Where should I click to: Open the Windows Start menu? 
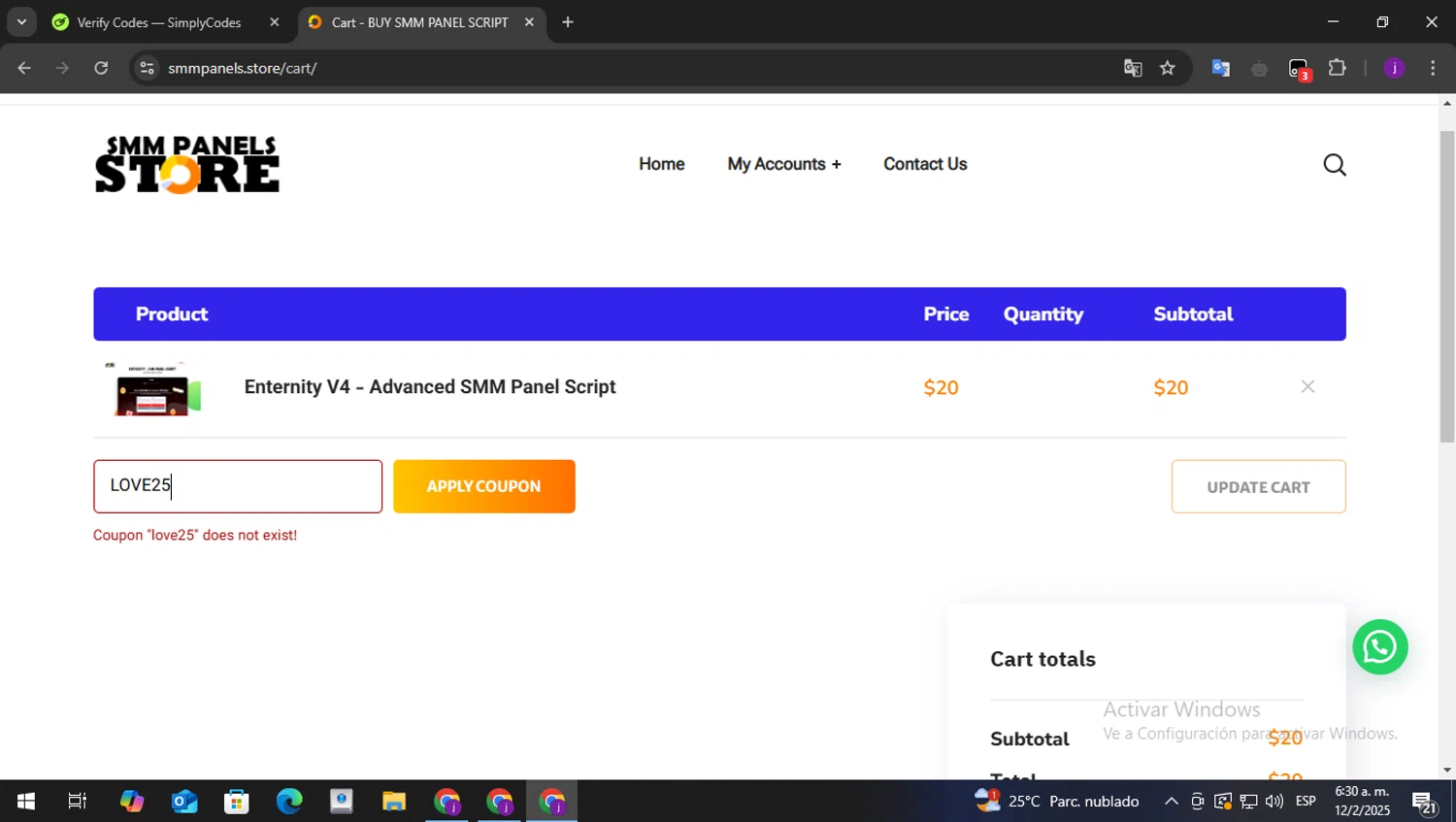pos(26,802)
